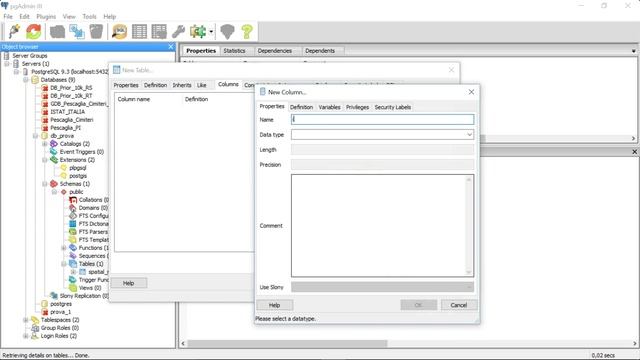Select Columns tab in New Table dialog
Screen dimensions: 640x360
coord(228,84)
